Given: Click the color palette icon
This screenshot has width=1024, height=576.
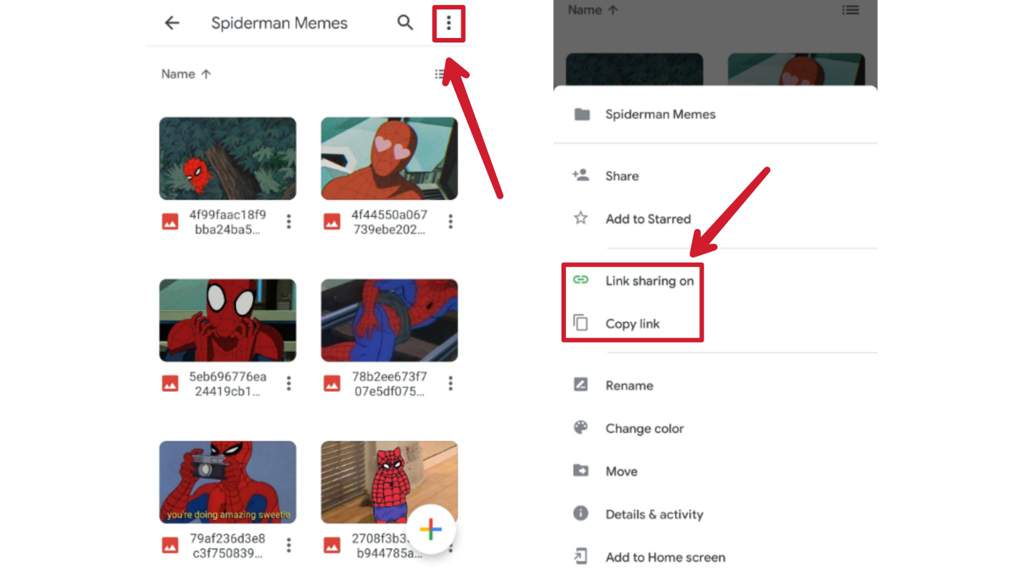Looking at the screenshot, I should (x=581, y=427).
